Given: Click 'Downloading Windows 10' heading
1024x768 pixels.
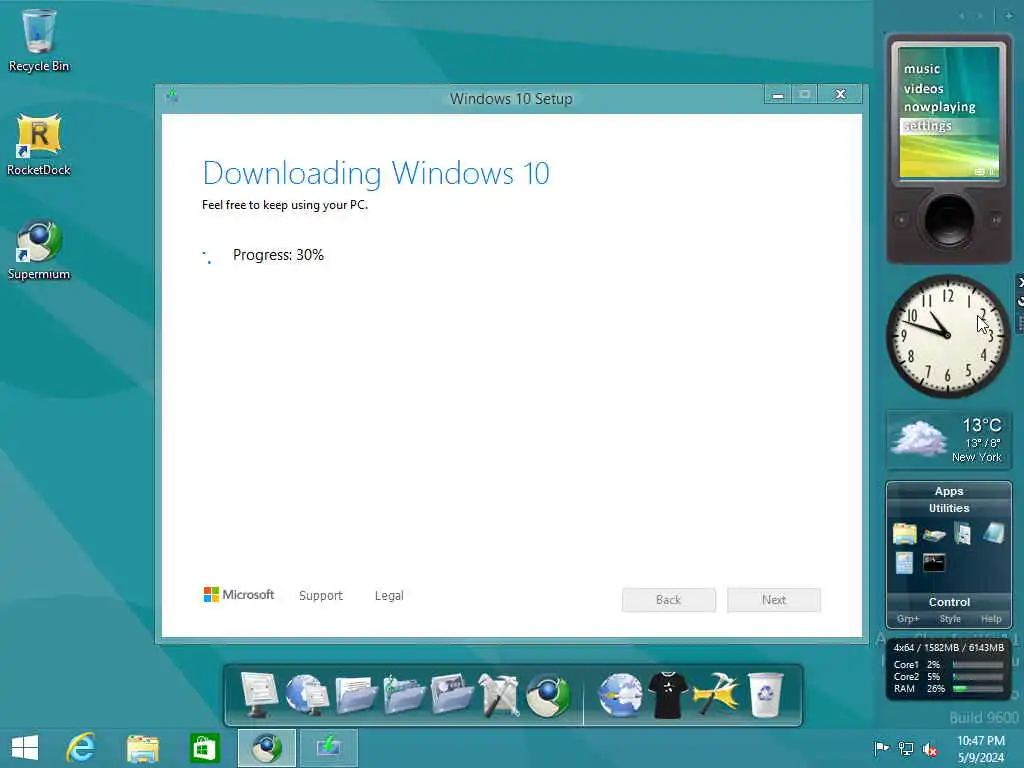Looking at the screenshot, I should (x=376, y=174).
